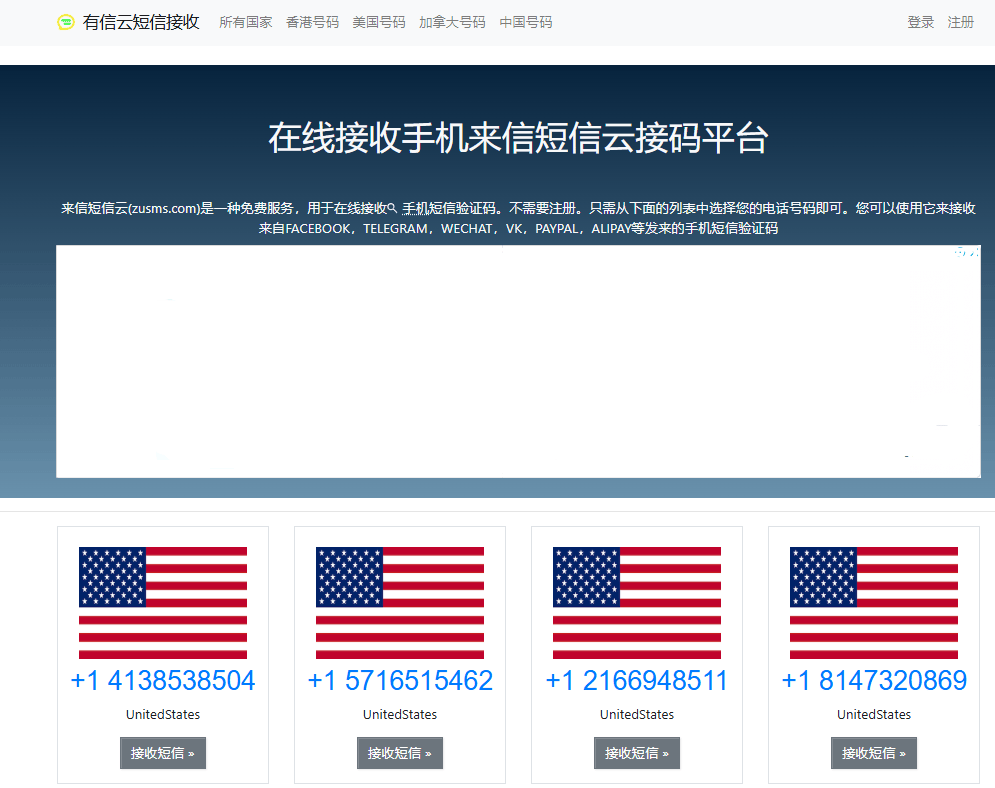Open phone number +1 2166948511
Viewport: 995px width, 788px height.
point(637,681)
